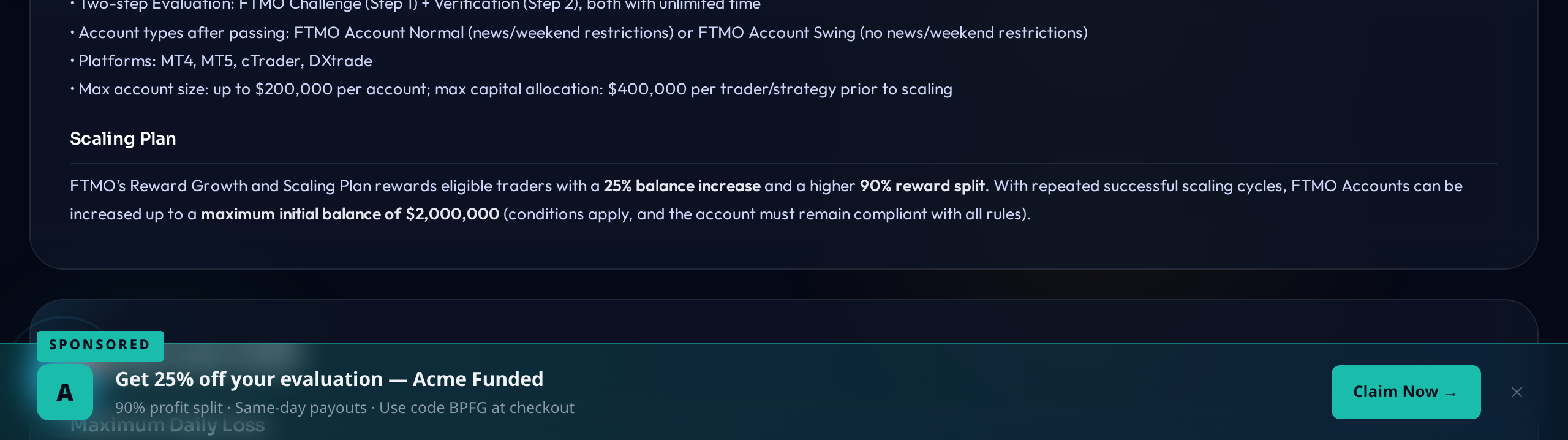Click the 'Same-day payouts' ad text

pos(301,408)
